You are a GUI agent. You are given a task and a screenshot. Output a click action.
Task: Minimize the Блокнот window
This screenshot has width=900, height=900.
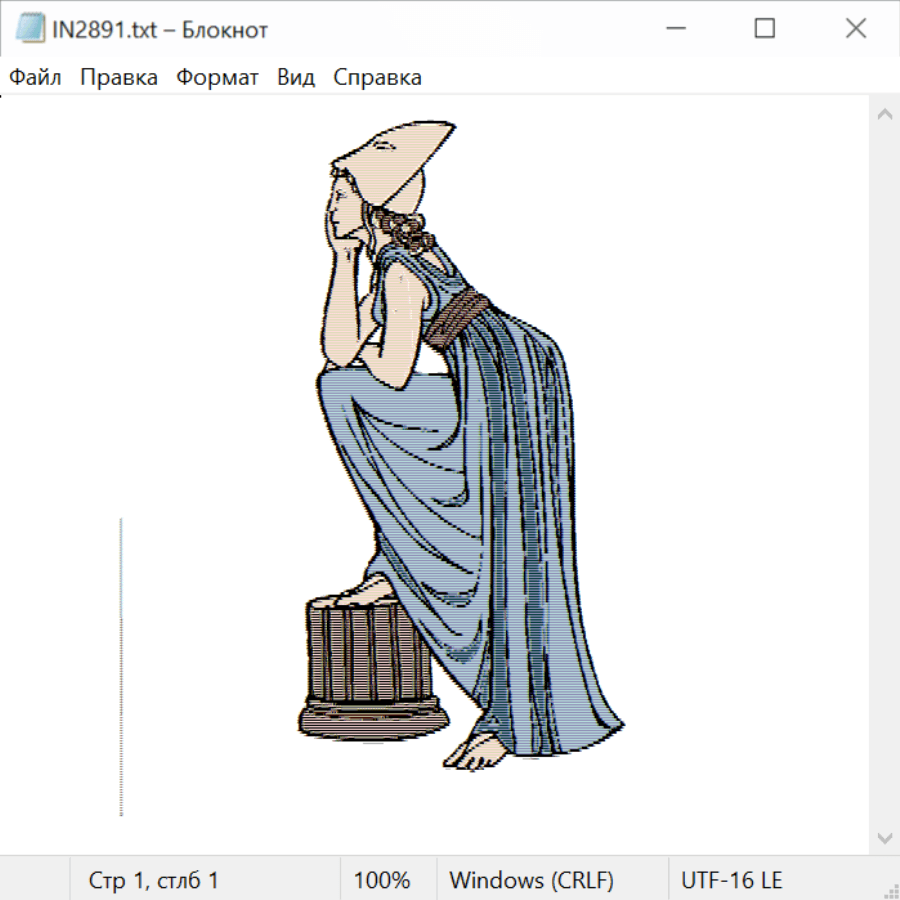673,30
